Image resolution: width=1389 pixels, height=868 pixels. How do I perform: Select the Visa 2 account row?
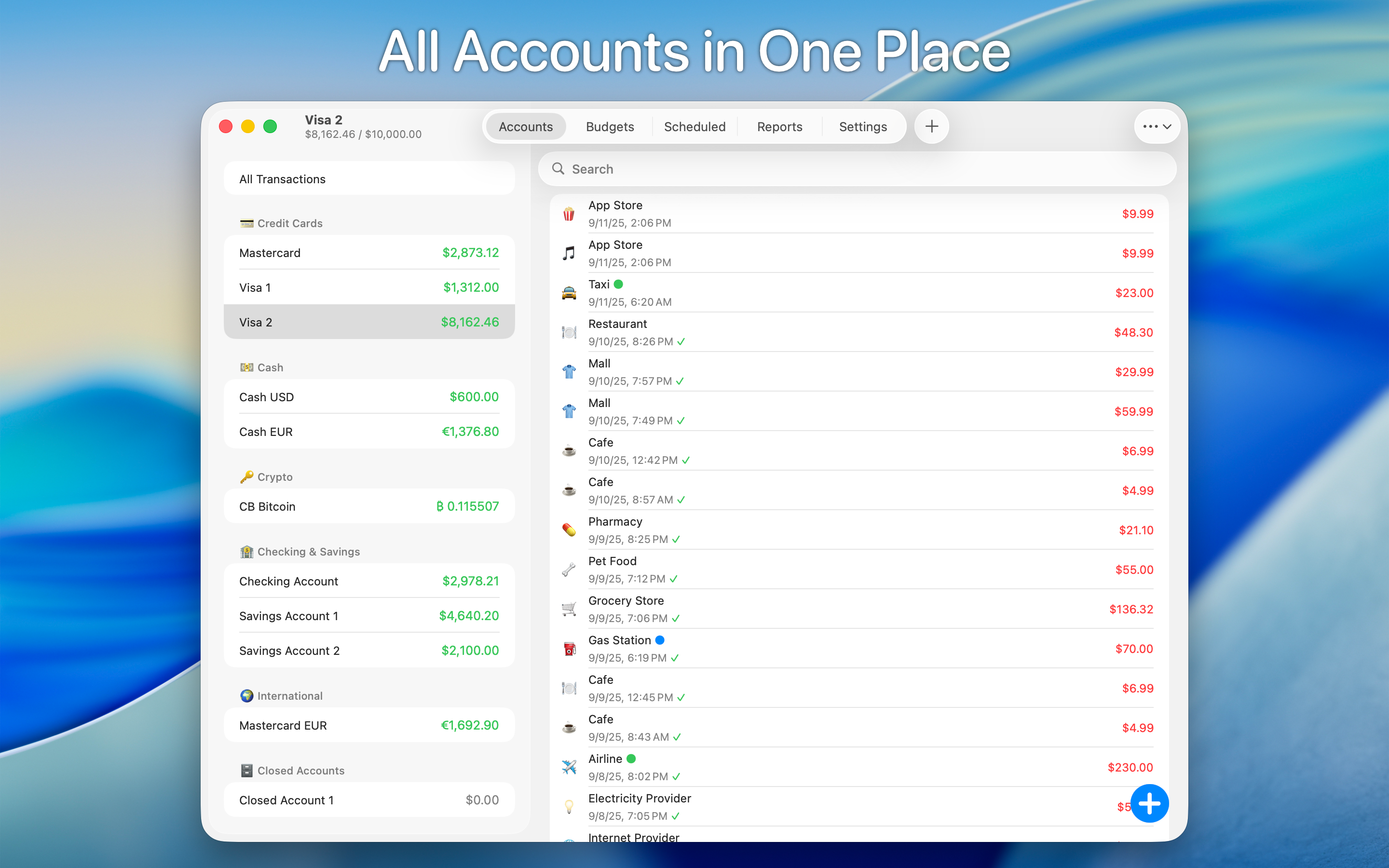(369, 322)
